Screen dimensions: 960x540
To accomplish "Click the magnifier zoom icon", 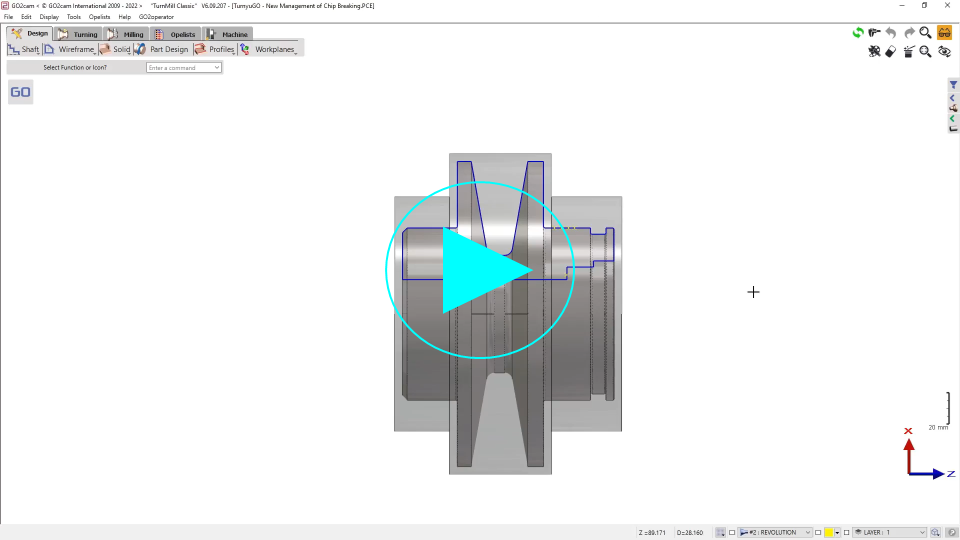I will (x=925, y=33).
